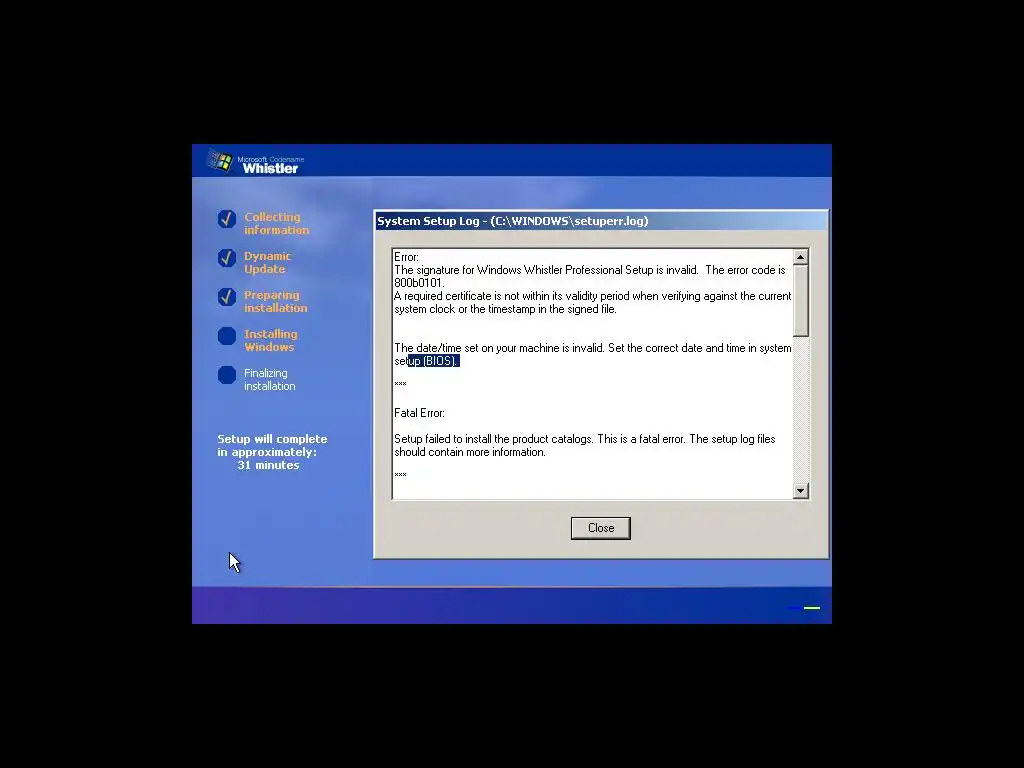The width and height of the screenshot is (1024, 768).
Task: Click the 'Preparing installation' step label
Action: [x=275, y=302]
